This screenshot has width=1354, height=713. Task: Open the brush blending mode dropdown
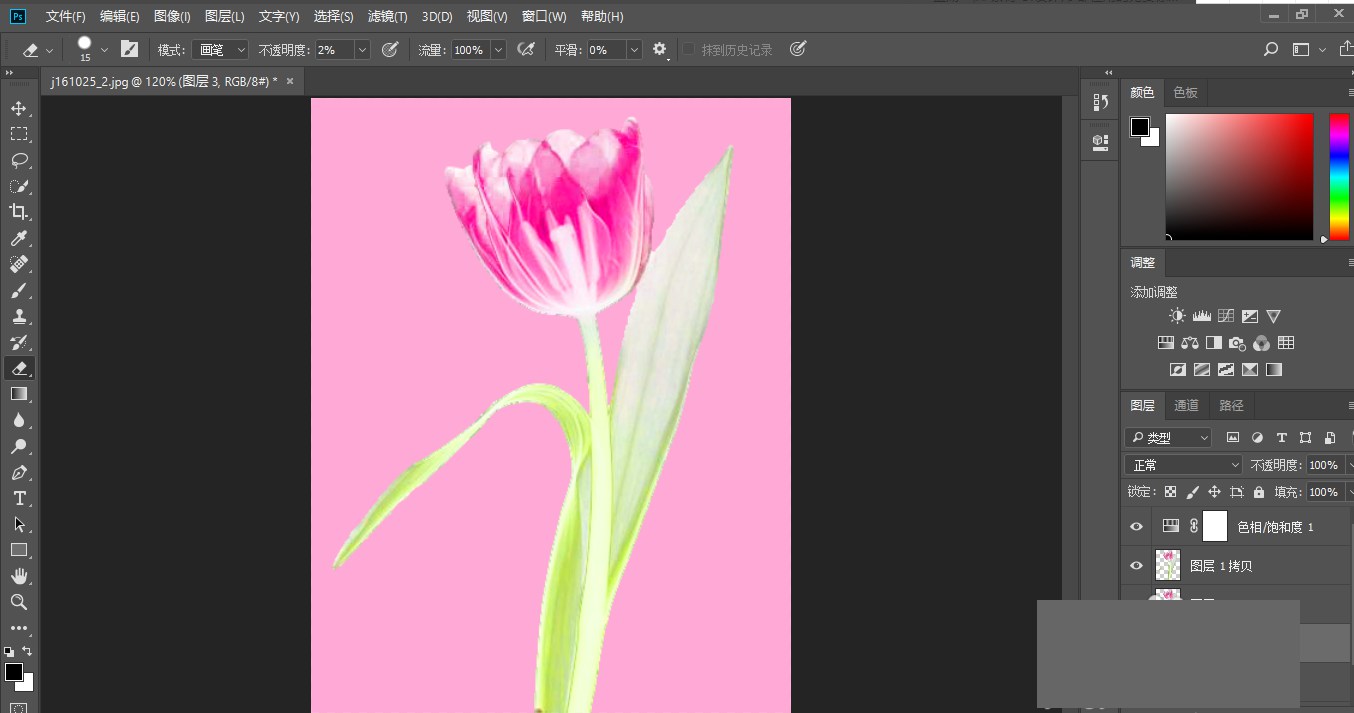[x=219, y=49]
